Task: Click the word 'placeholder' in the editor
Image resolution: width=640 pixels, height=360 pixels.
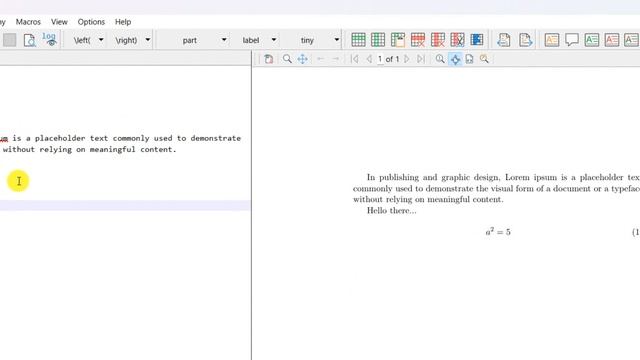Action: pyautogui.click(x=60, y=138)
